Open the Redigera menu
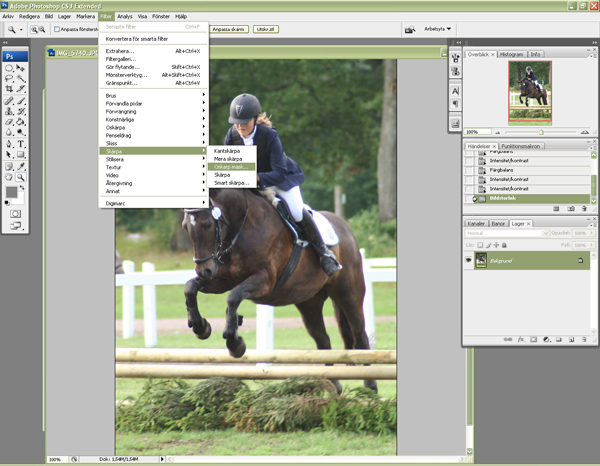The image size is (600, 466). click(29, 16)
